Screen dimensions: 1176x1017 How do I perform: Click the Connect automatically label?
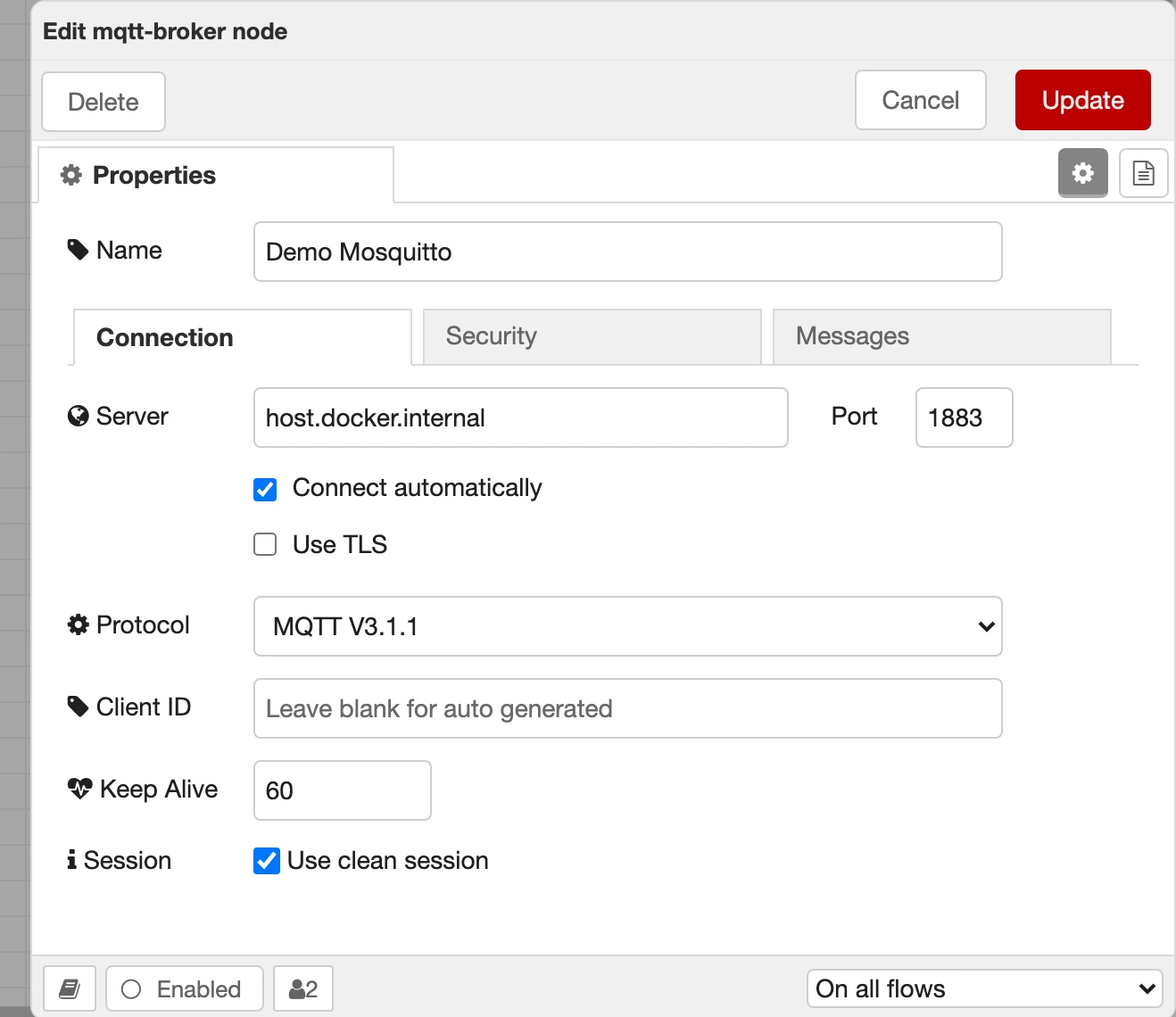point(417,488)
